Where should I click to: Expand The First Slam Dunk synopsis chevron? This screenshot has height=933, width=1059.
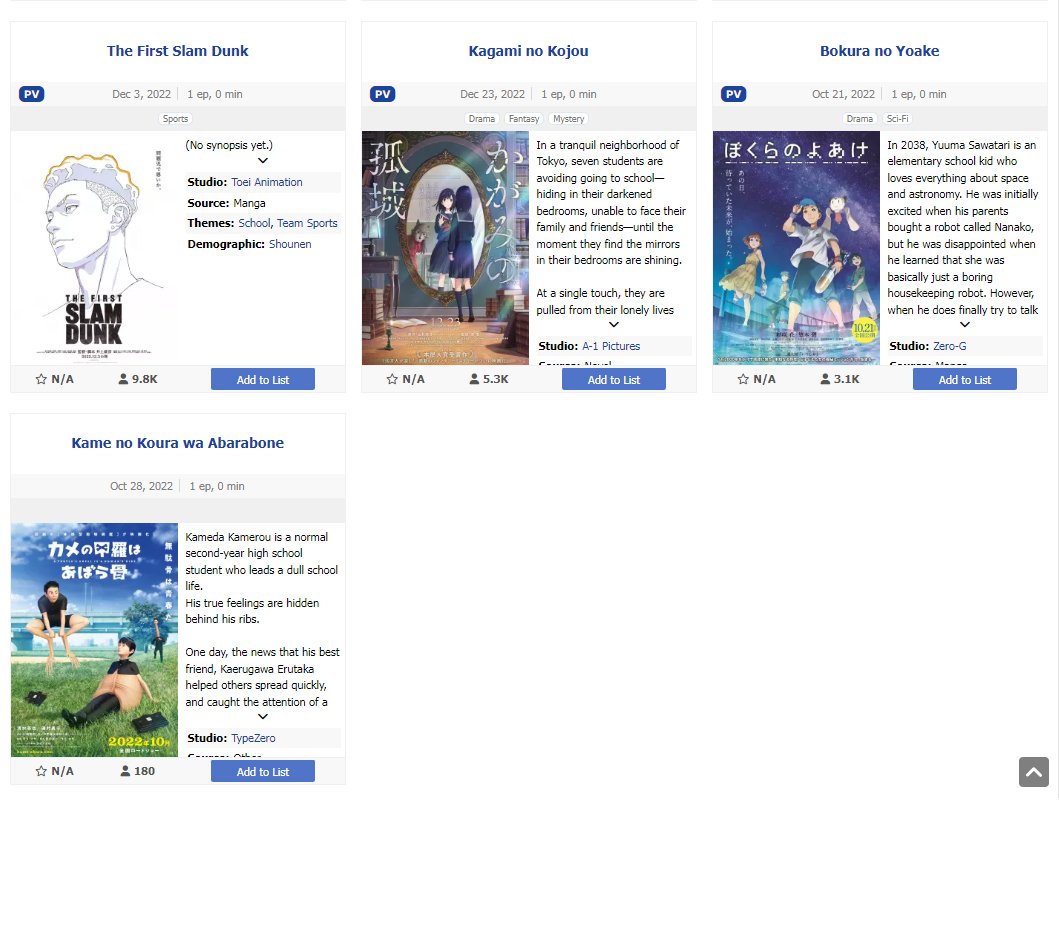pyautogui.click(x=263, y=161)
